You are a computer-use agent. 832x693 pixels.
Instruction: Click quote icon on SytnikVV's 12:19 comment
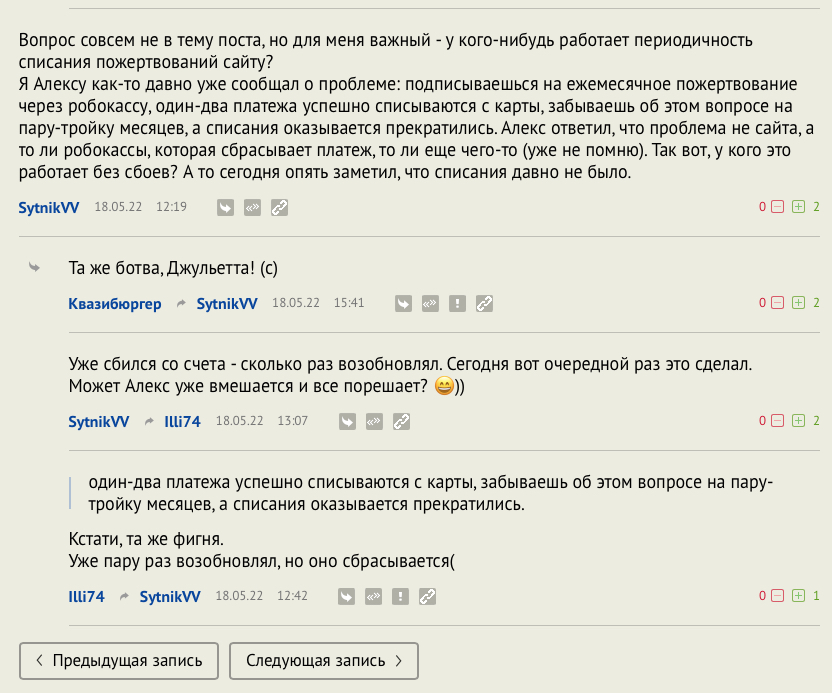click(x=253, y=208)
